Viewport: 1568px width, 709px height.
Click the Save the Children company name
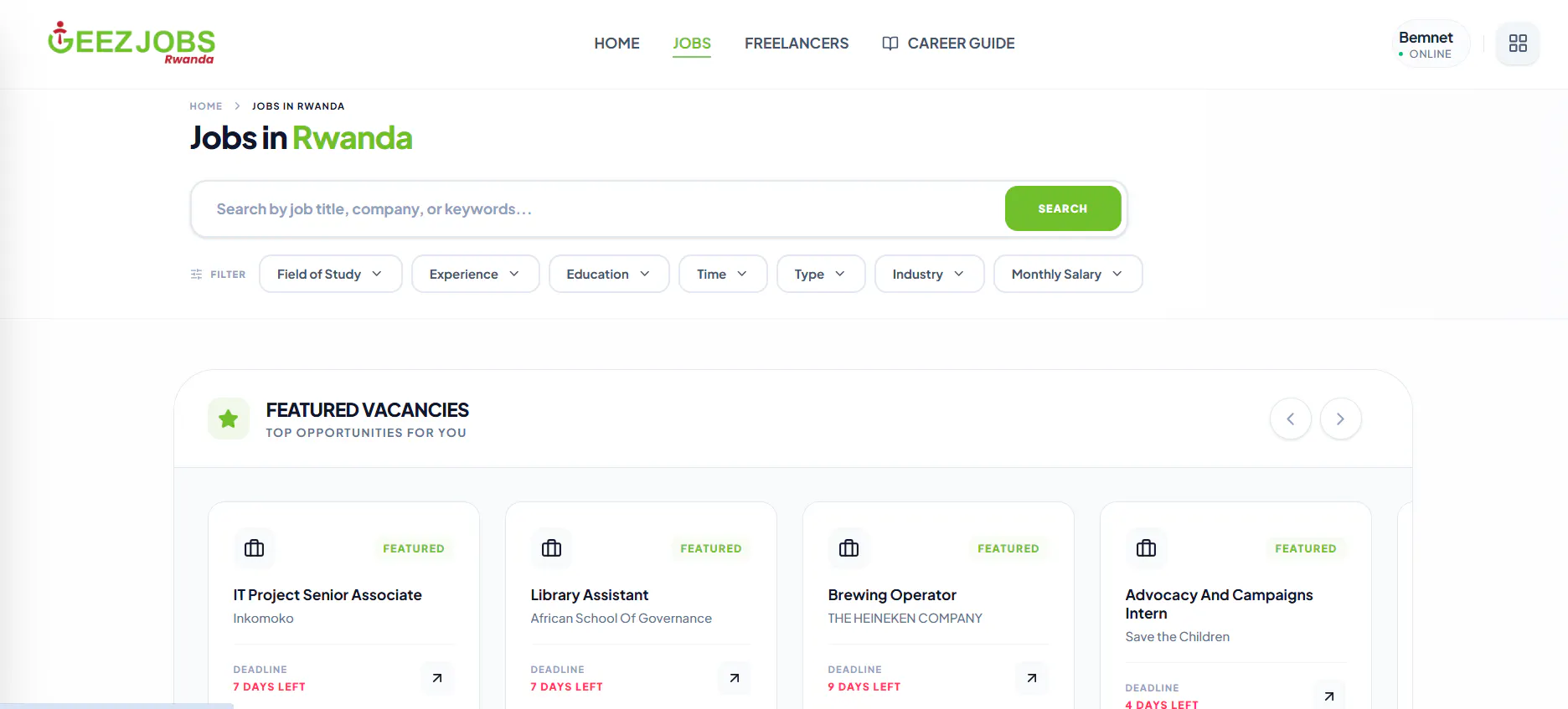point(1178,637)
